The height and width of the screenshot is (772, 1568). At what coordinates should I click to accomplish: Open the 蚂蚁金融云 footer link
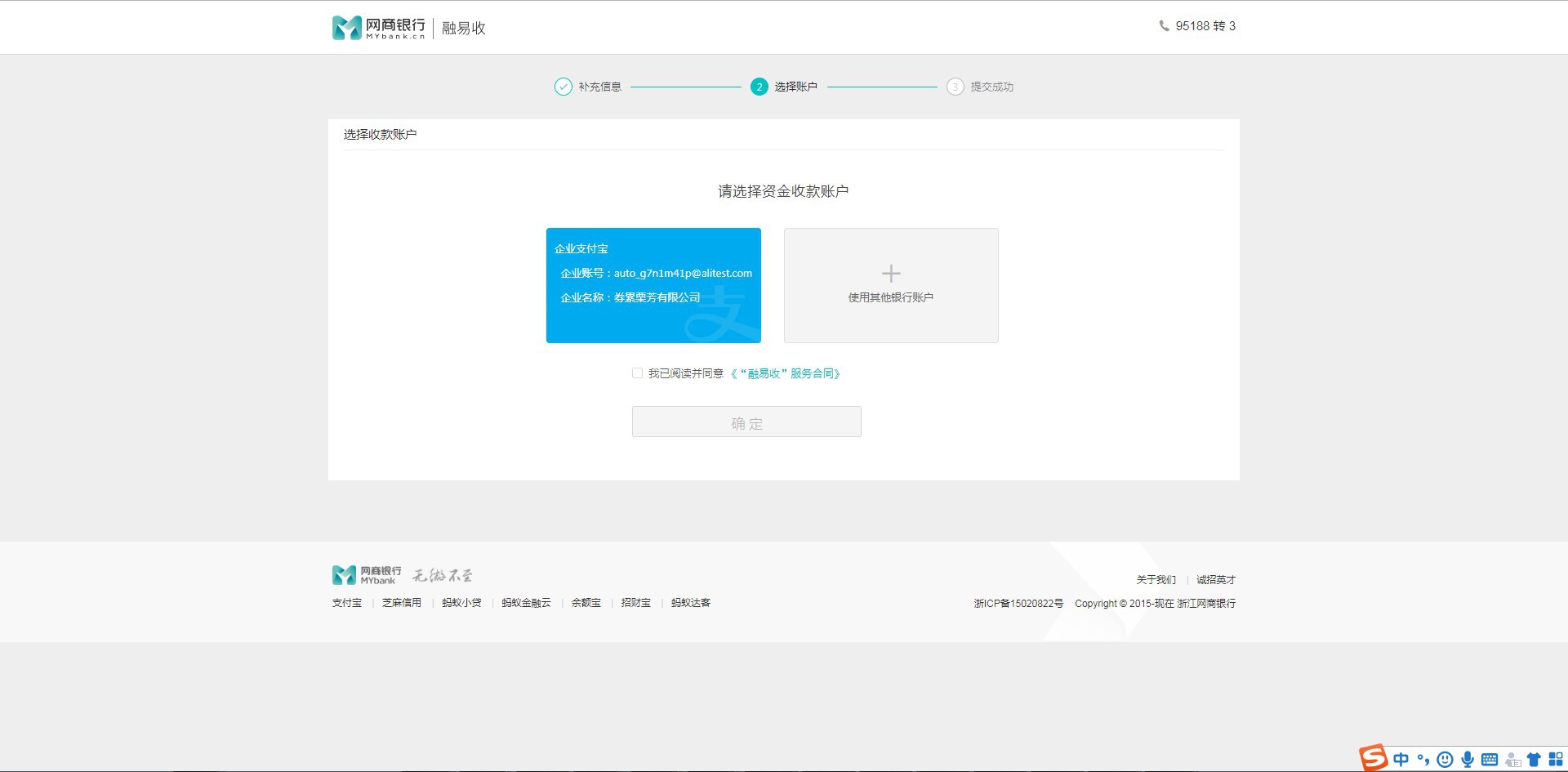tap(526, 603)
